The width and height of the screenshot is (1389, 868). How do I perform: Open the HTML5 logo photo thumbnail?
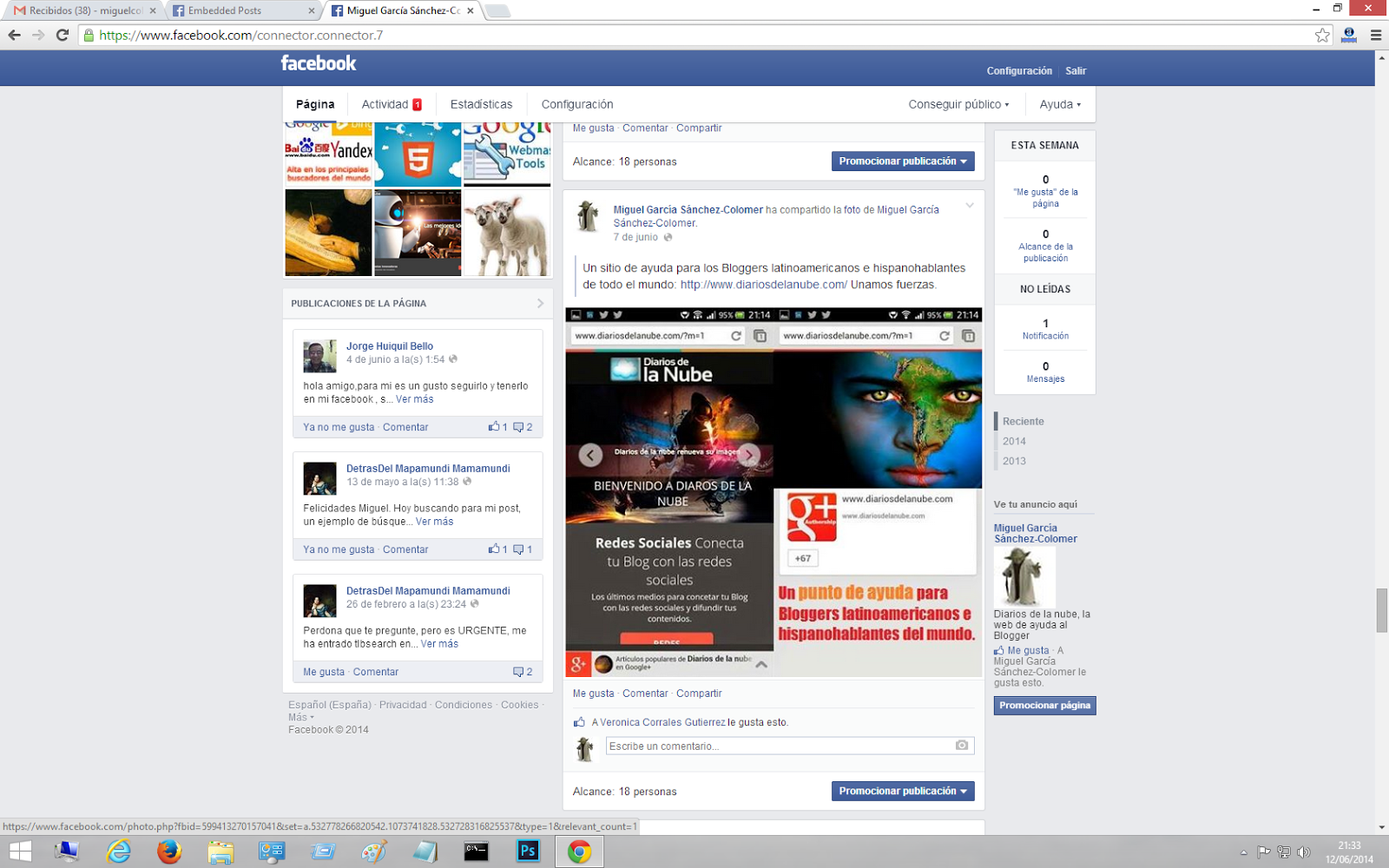(x=418, y=155)
